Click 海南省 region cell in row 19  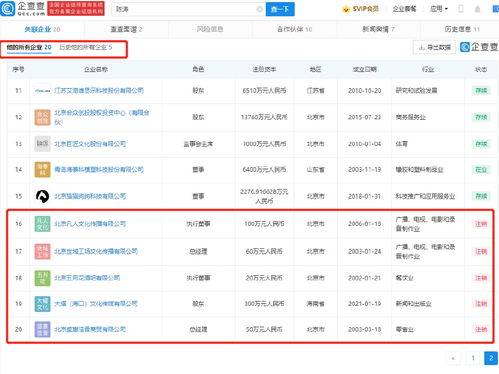click(316, 304)
